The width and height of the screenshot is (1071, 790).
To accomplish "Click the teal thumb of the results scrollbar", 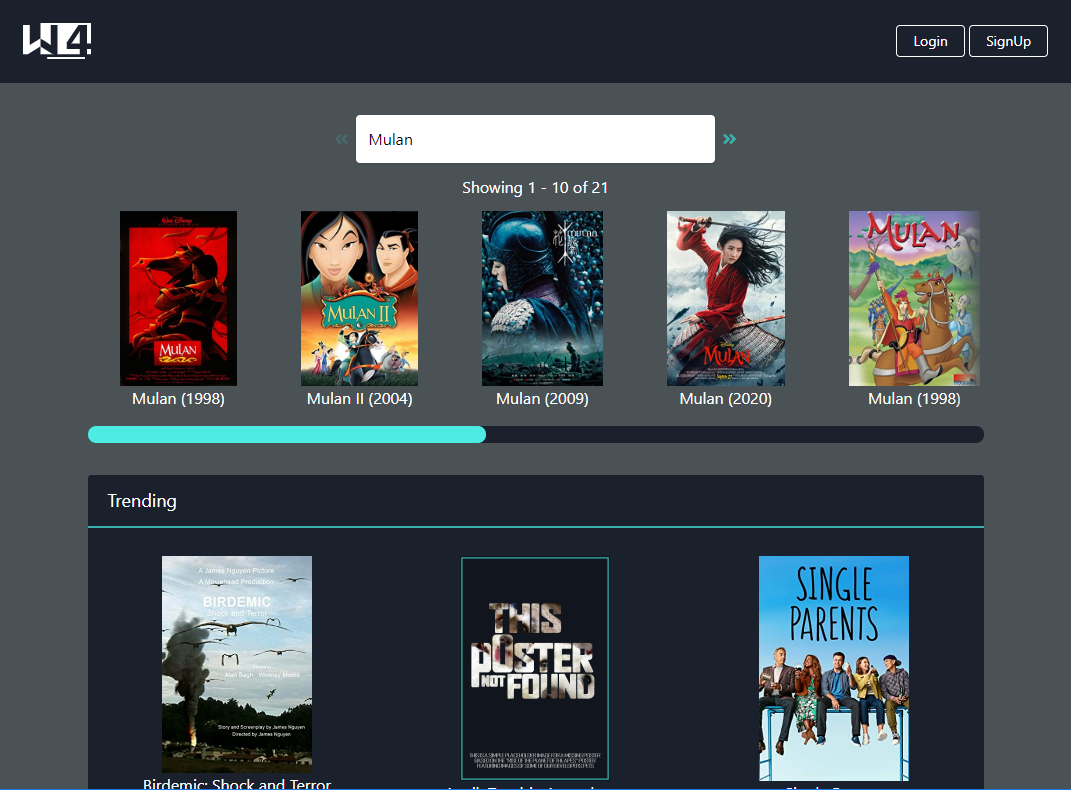I will 287,434.
